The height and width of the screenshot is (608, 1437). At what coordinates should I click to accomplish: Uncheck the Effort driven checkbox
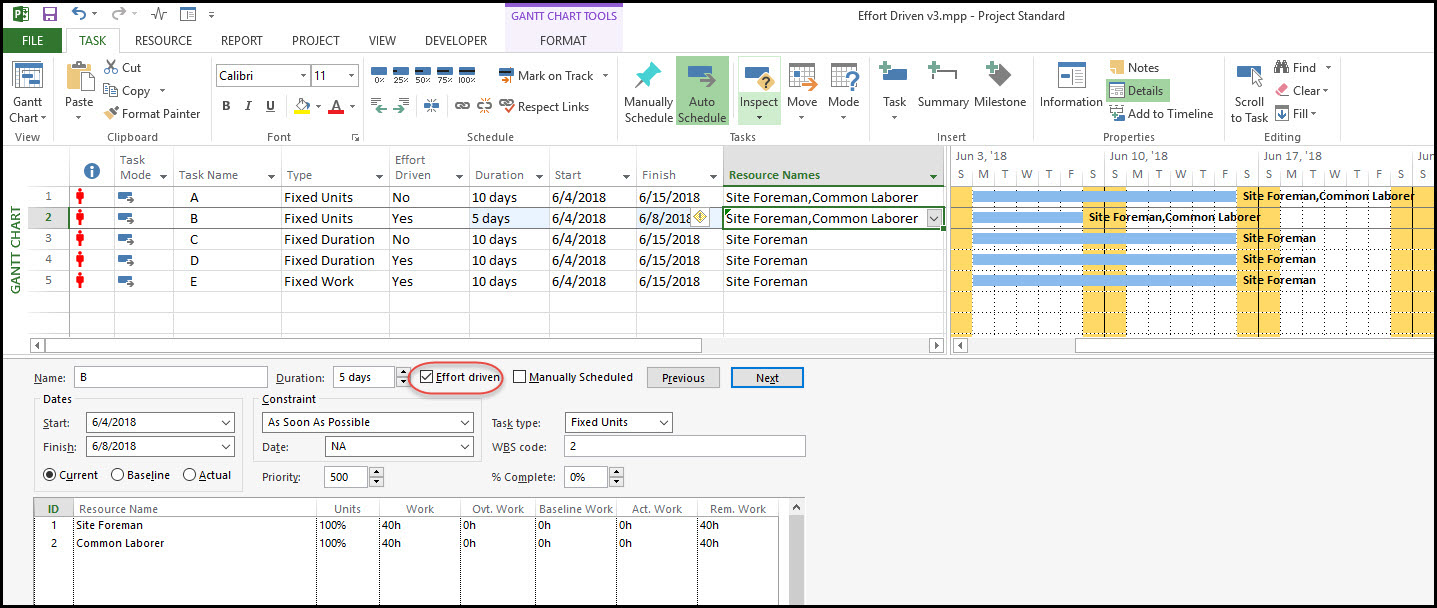[427, 377]
